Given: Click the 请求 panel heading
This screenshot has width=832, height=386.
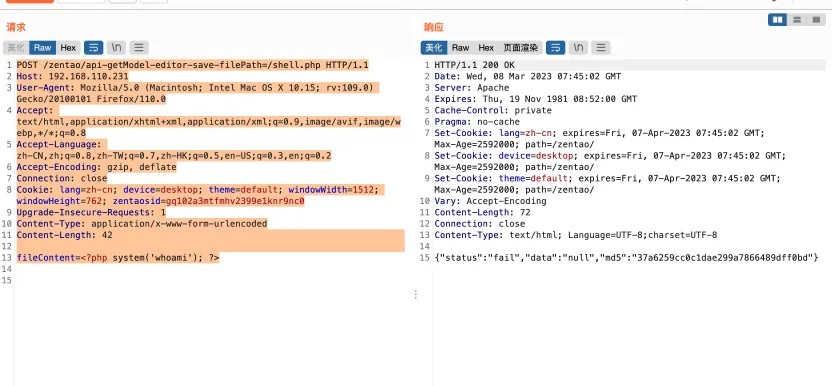Looking at the screenshot, I should 16,27.
